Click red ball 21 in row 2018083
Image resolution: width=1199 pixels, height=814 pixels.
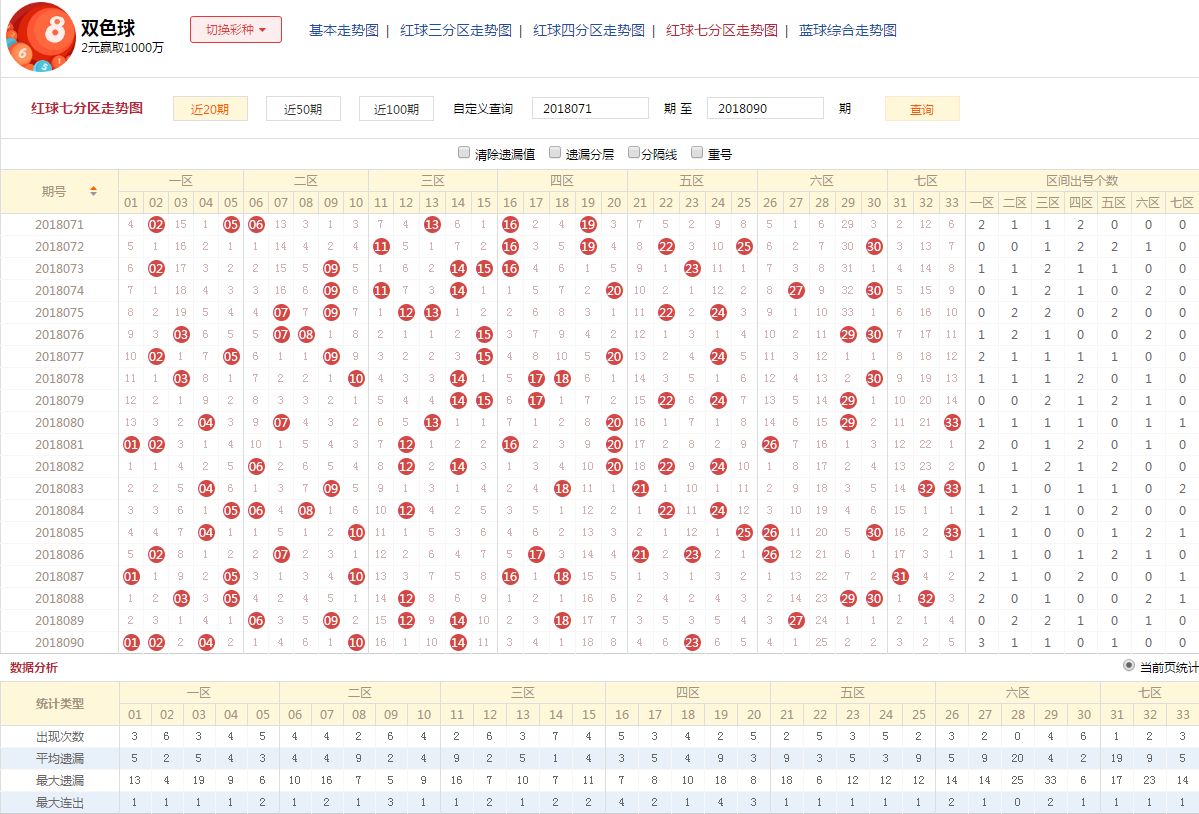point(640,488)
